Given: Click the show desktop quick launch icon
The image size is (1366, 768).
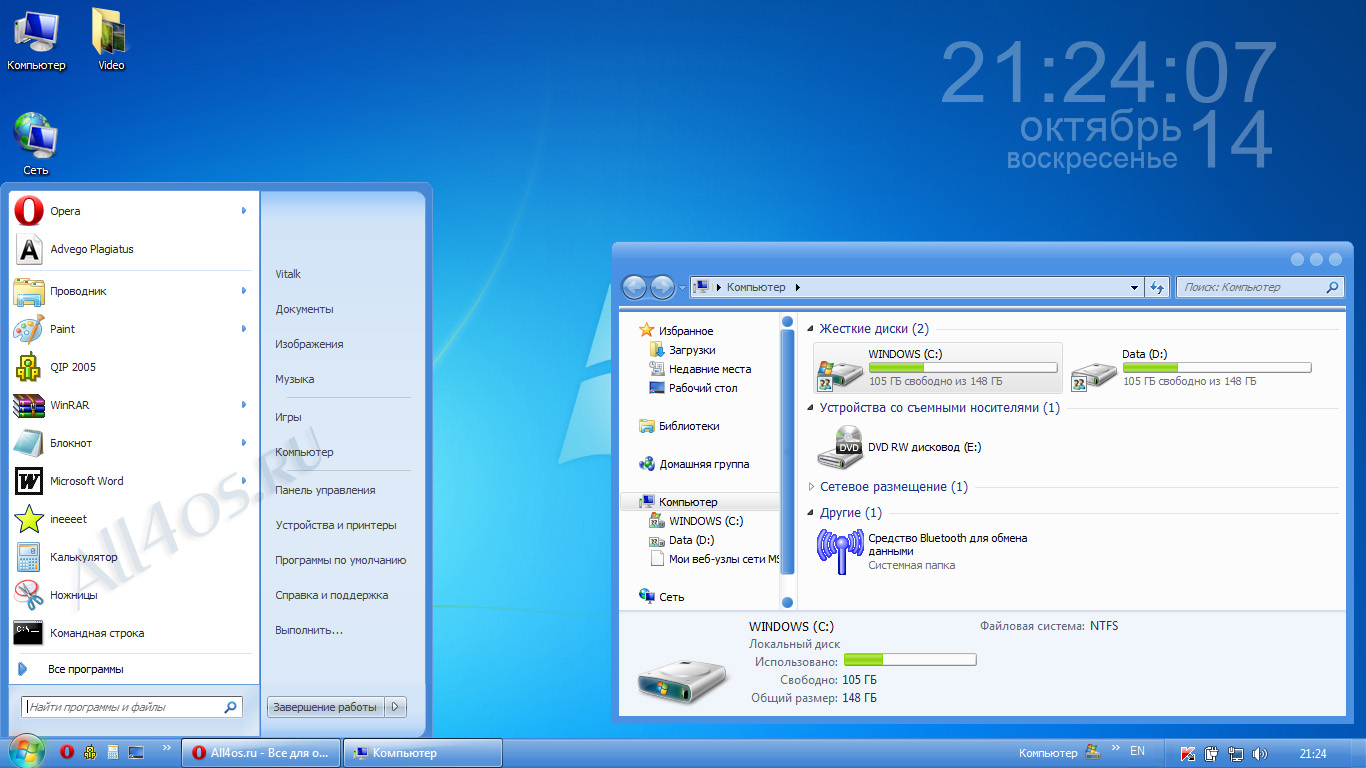Looking at the screenshot, I should point(136,753).
